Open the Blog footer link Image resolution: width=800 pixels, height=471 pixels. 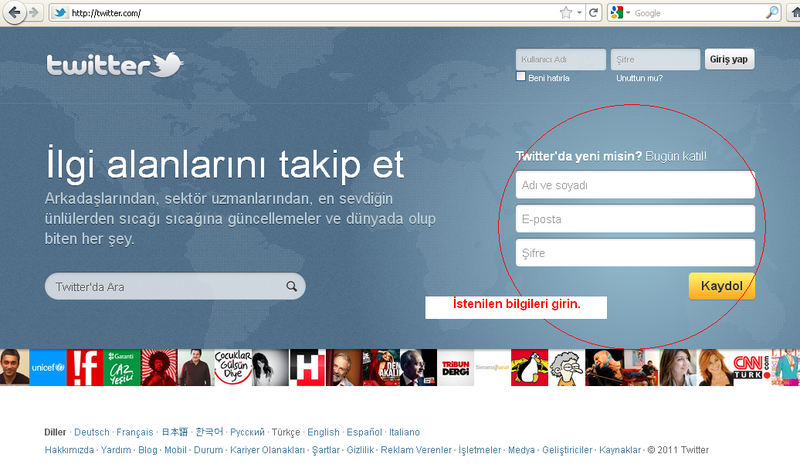click(147, 450)
